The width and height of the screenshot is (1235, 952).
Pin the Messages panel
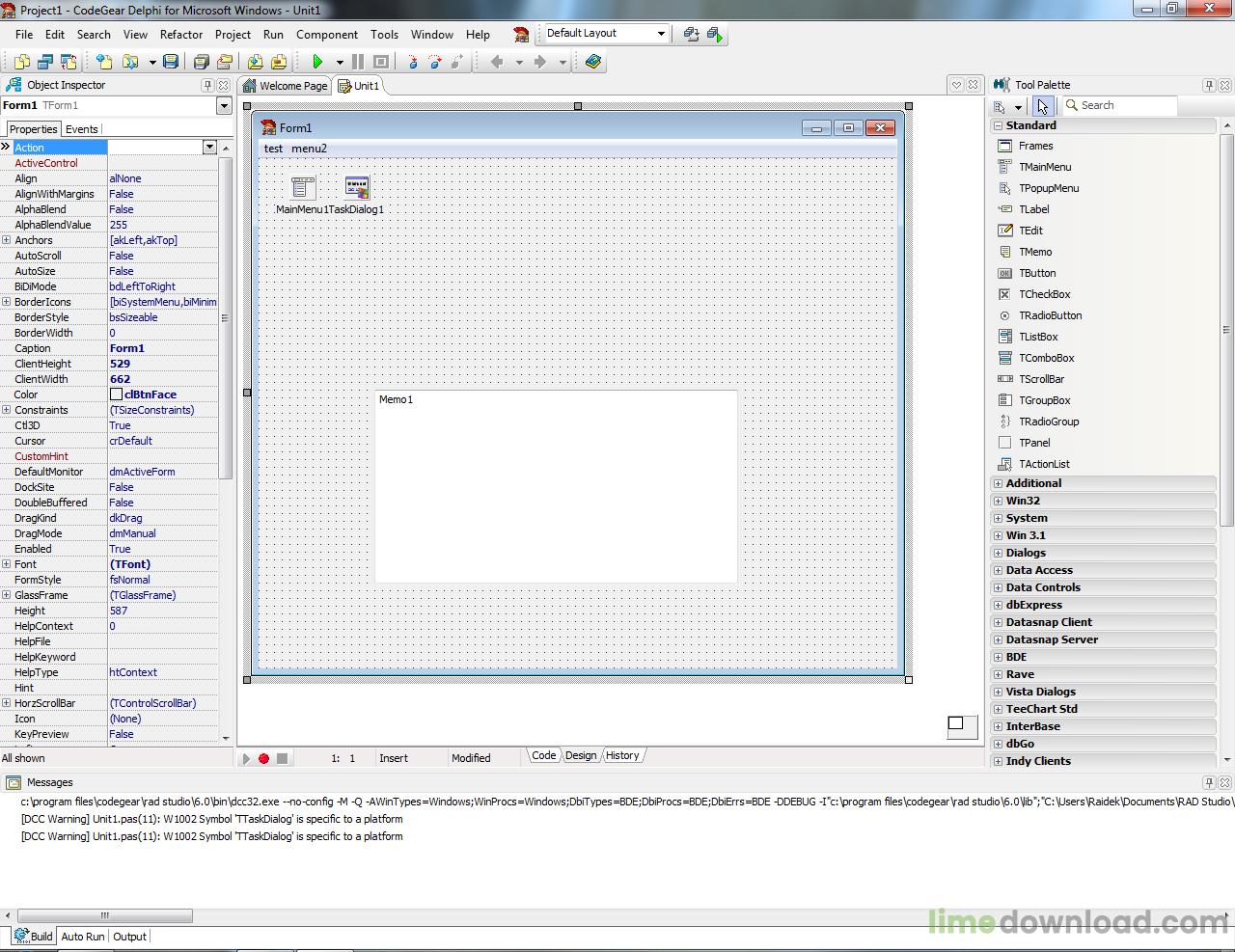pyautogui.click(x=1209, y=782)
